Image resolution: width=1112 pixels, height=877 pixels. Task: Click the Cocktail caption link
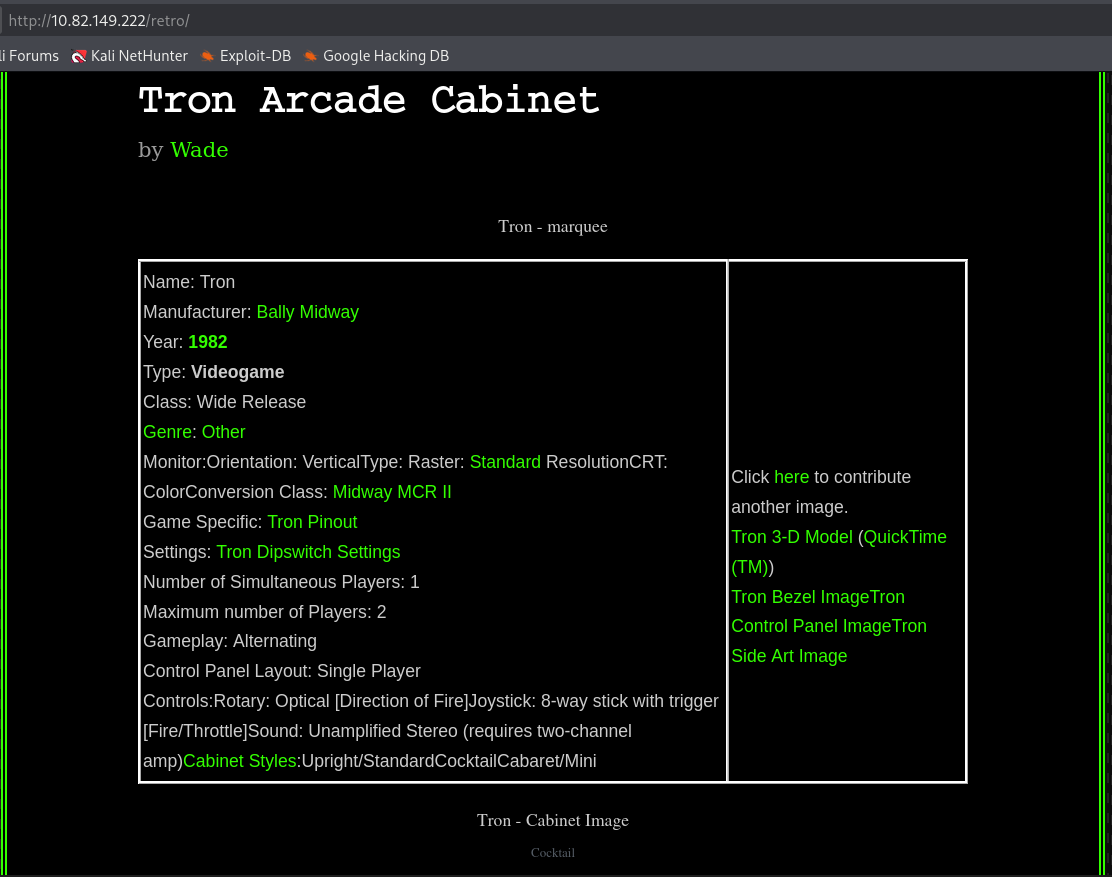pyautogui.click(x=552, y=853)
